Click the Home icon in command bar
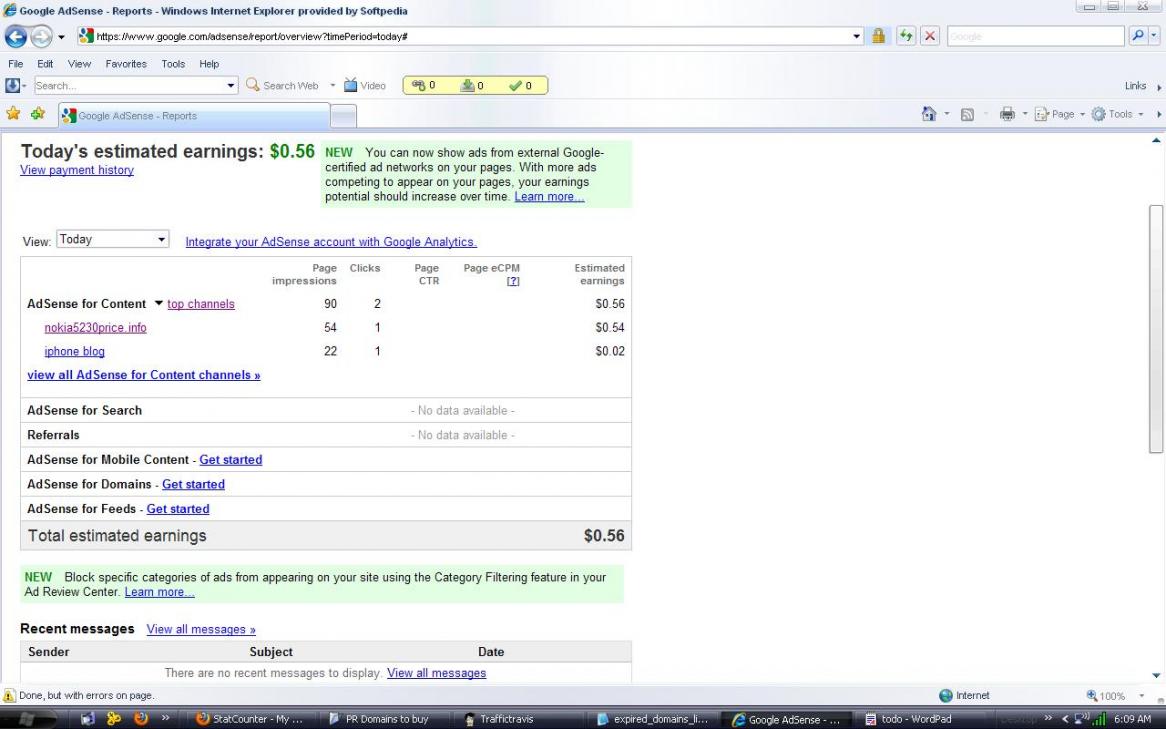 click(x=928, y=114)
